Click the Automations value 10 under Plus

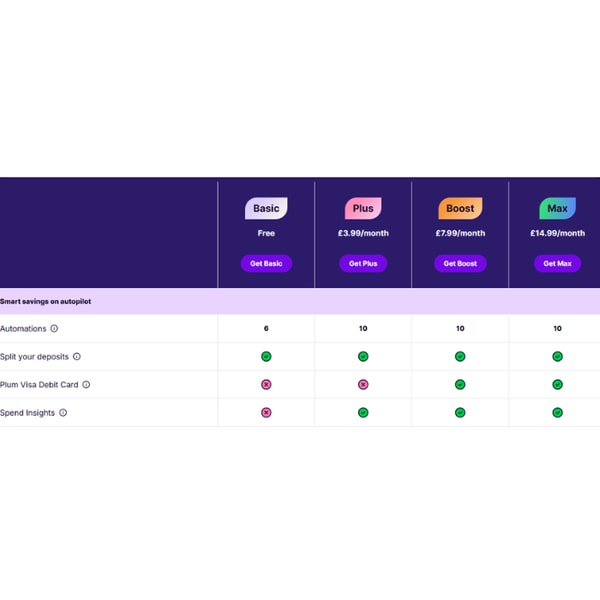pos(363,328)
